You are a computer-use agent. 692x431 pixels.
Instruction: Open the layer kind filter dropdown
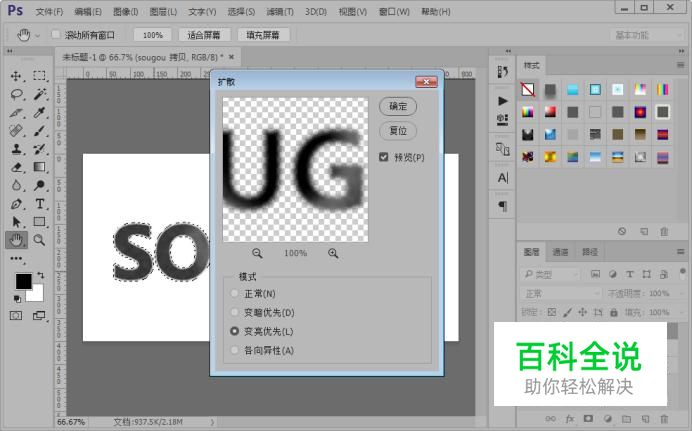pos(550,274)
